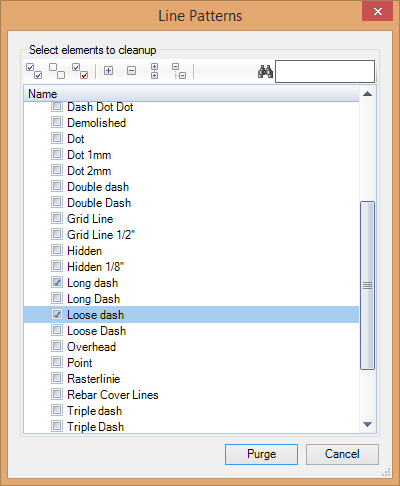Tick the Point checkbox
The image size is (400, 486).
57,362
